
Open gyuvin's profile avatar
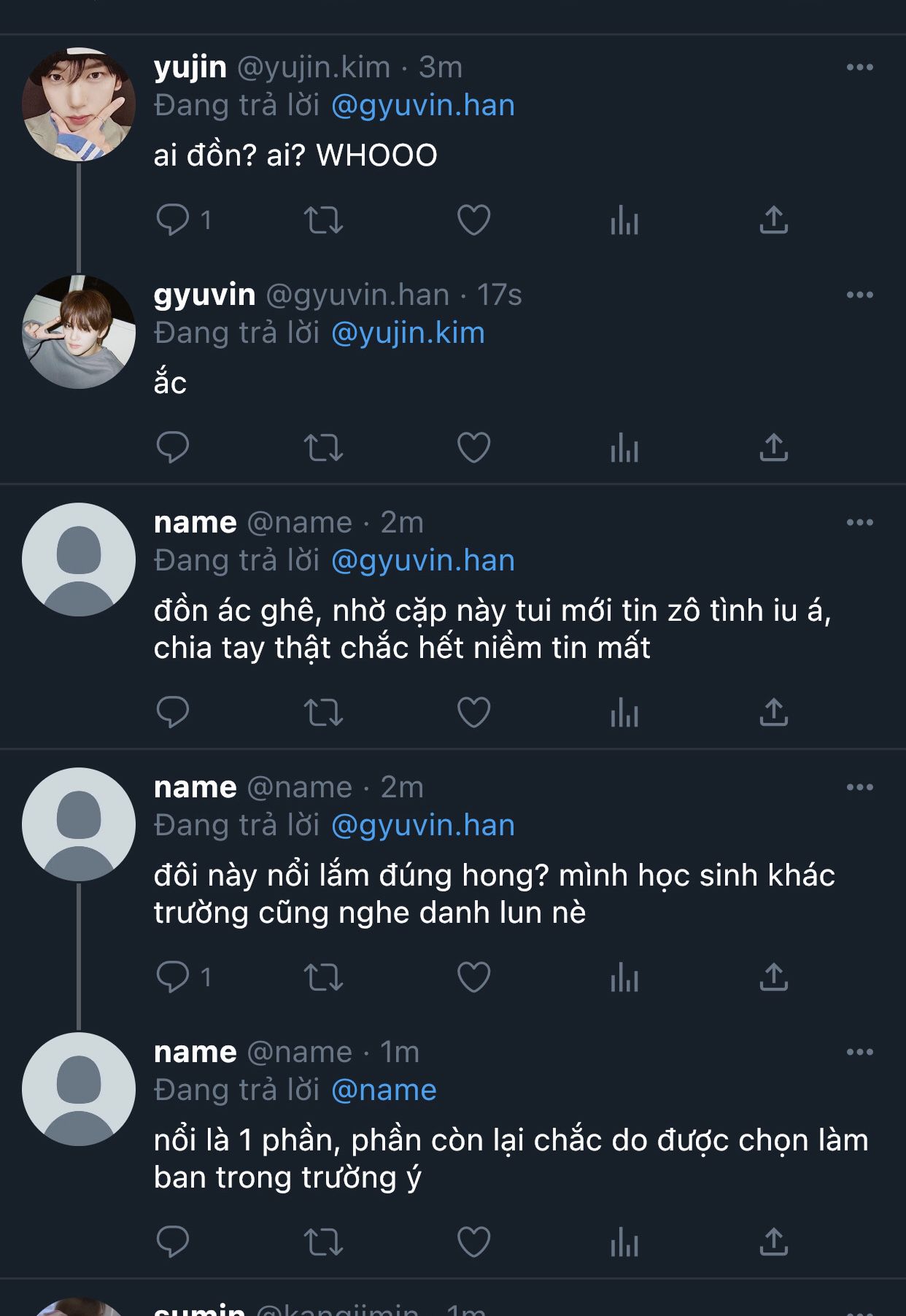(x=79, y=332)
